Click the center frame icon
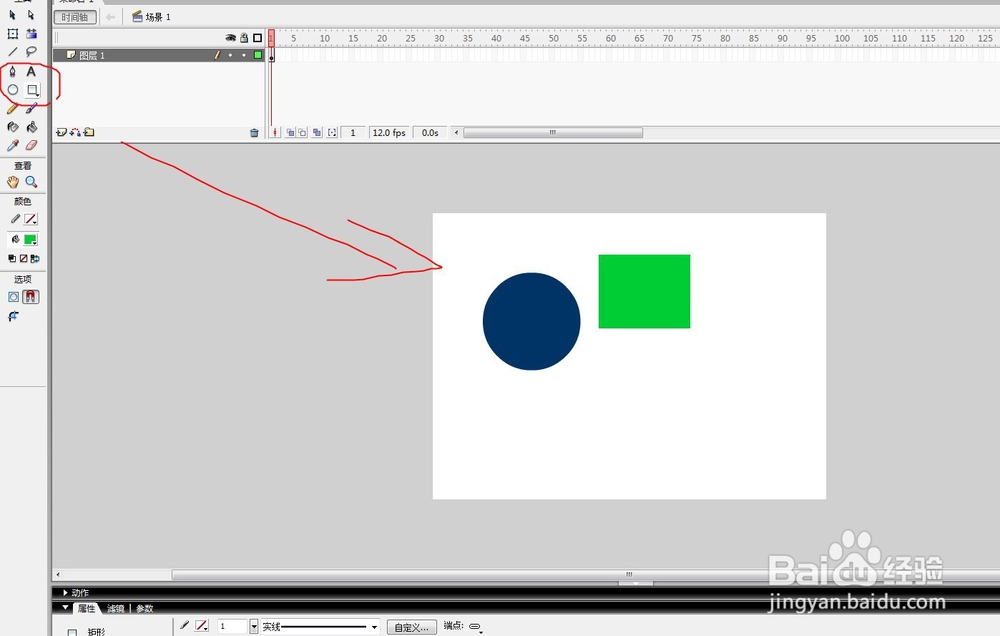 click(x=275, y=133)
